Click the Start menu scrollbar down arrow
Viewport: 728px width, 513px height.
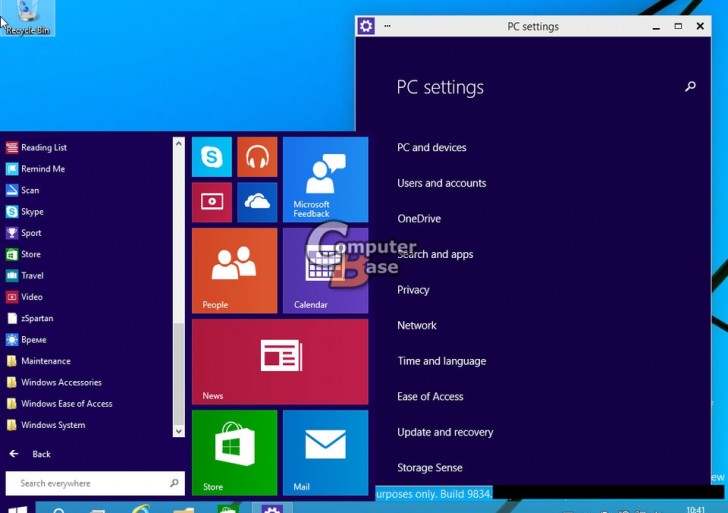pyautogui.click(x=179, y=431)
